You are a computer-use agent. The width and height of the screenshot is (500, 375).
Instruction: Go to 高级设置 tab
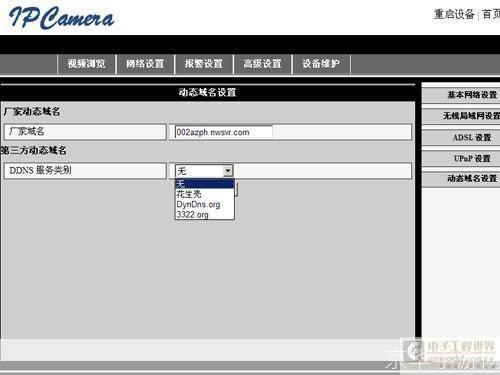(x=263, y=64)
